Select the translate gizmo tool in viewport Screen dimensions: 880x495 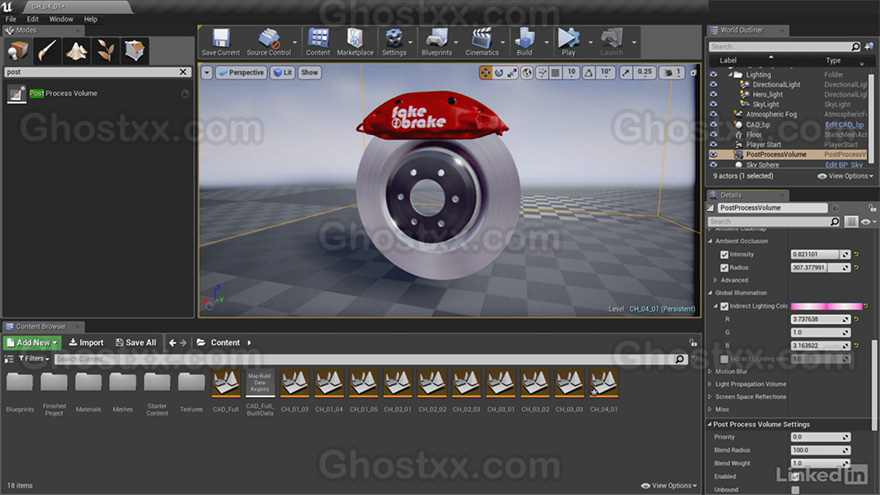point(485,72)
